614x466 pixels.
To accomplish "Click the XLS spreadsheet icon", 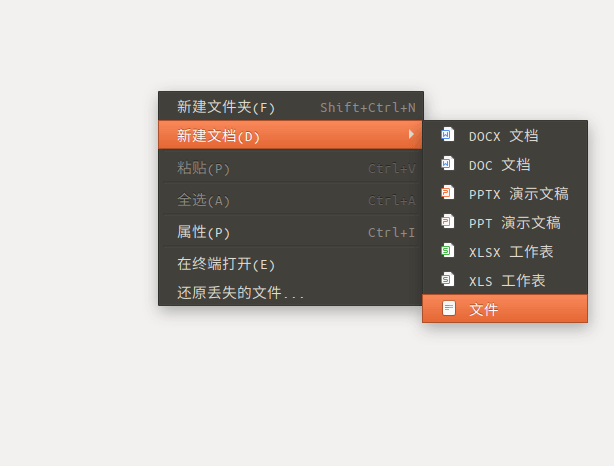I will pos(448,280).
